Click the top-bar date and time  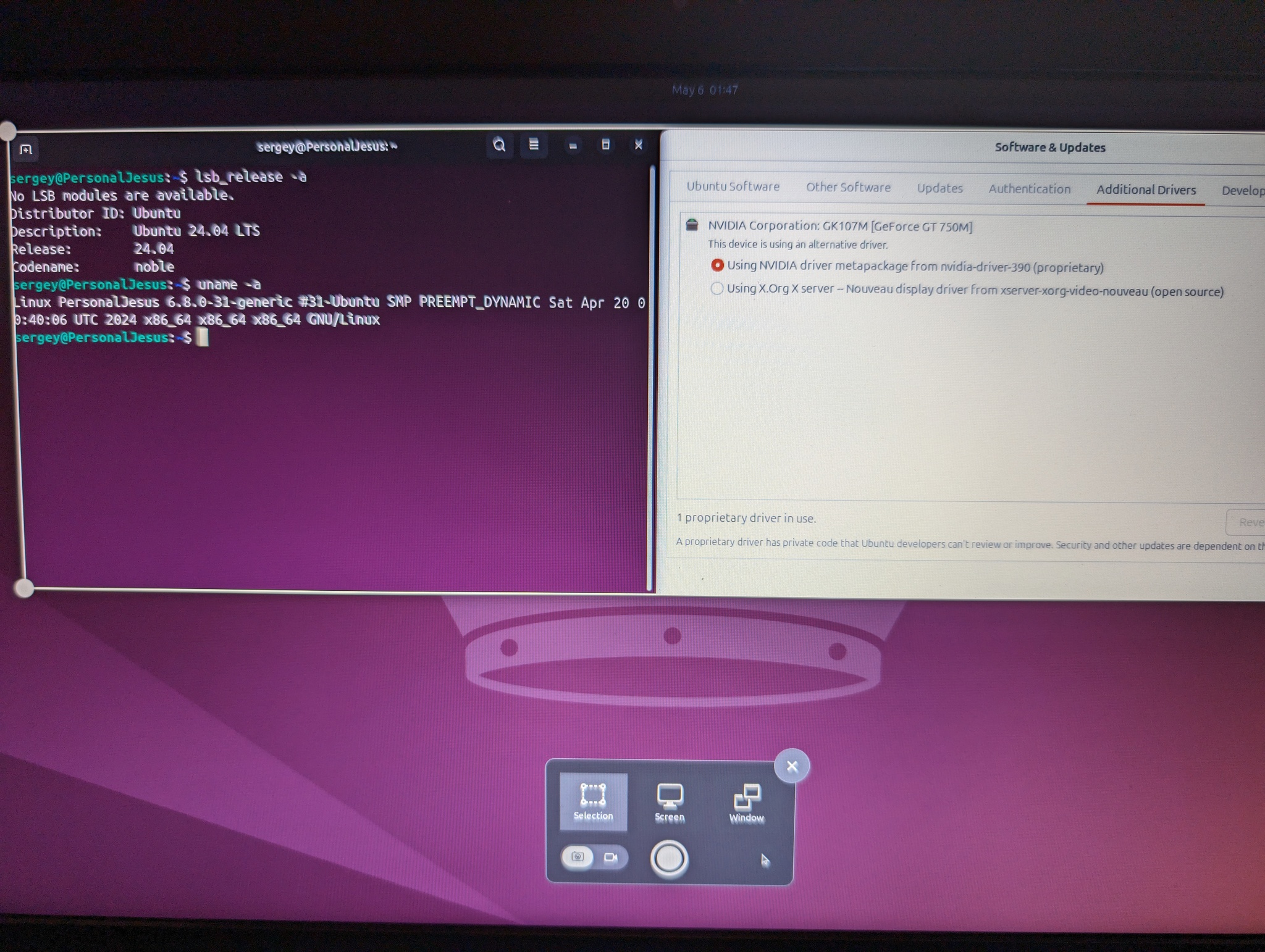pos(705,90)
